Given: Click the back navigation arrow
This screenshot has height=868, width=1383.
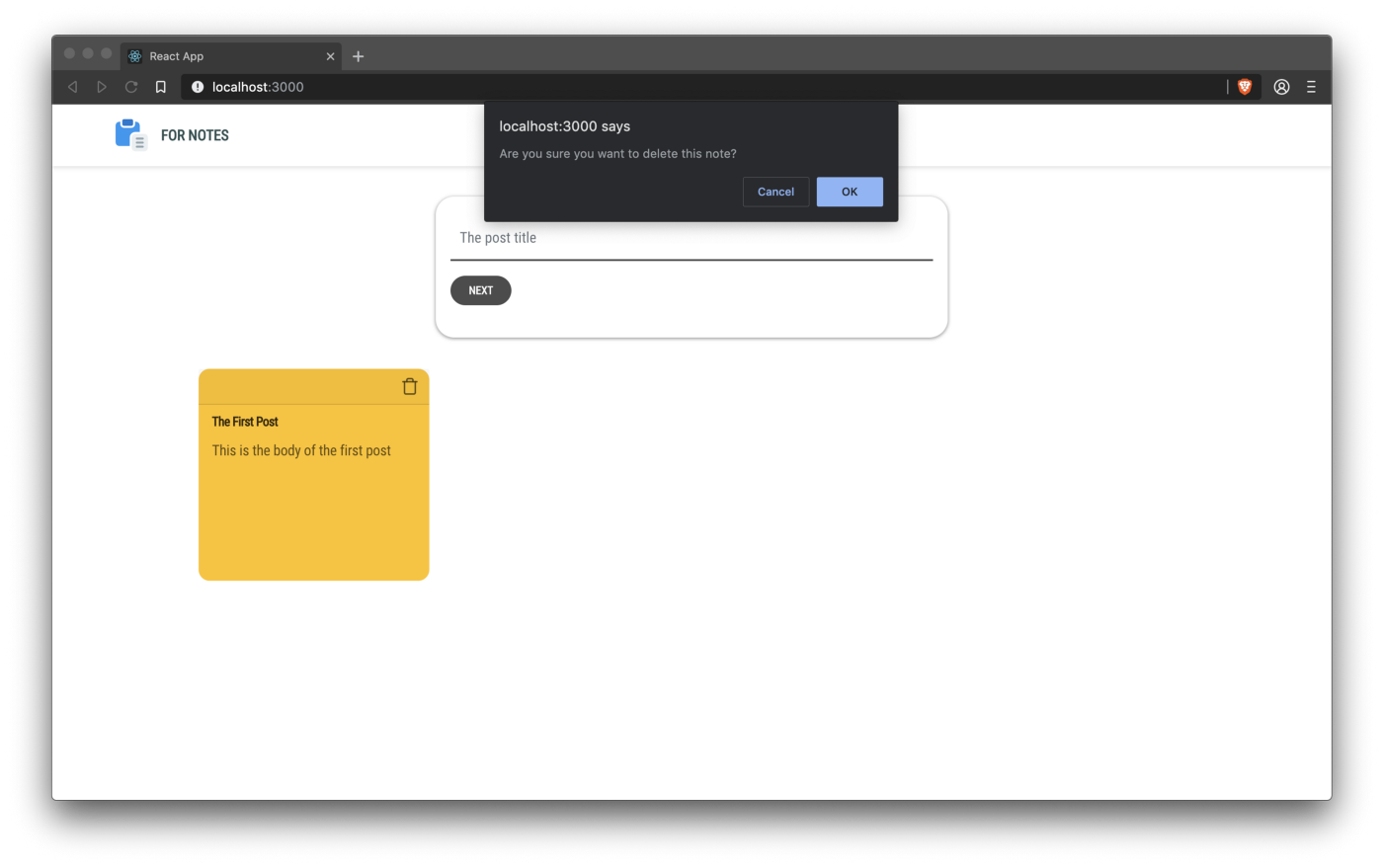Looking at the screenshot, I should (72, 87).
